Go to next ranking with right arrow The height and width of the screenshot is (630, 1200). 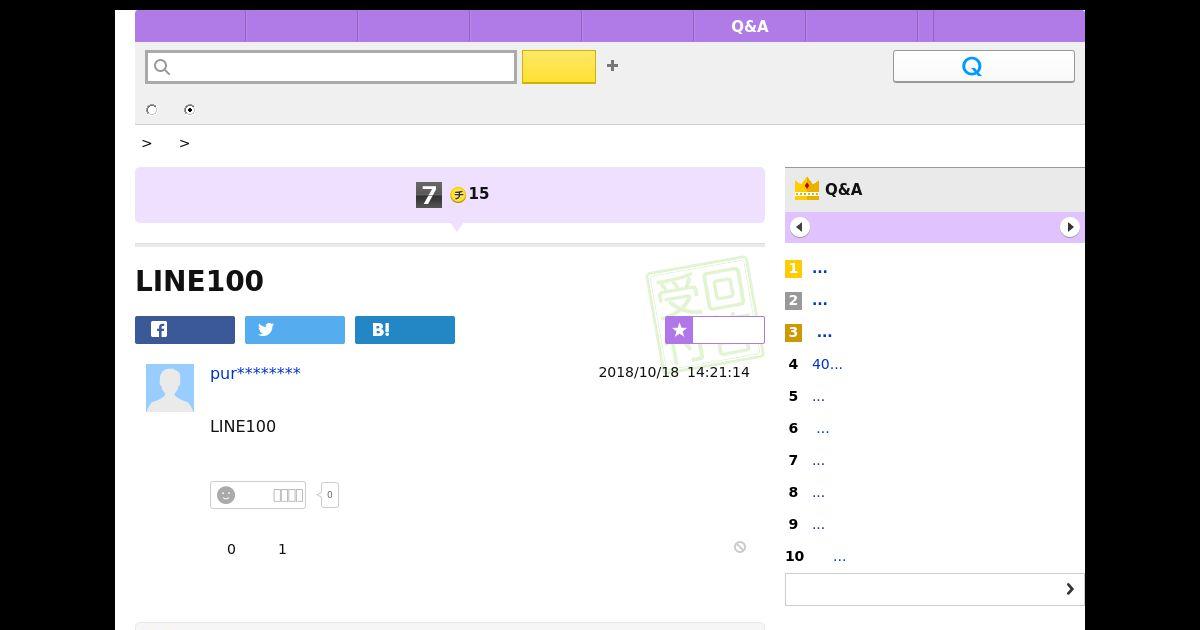click(x=1070, y=227)
